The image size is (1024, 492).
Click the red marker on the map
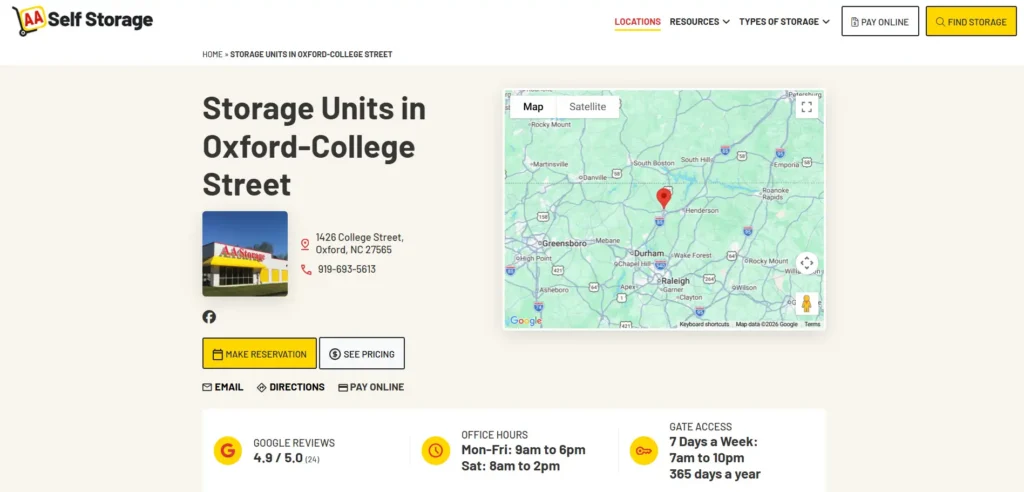(x=664, y=198)
